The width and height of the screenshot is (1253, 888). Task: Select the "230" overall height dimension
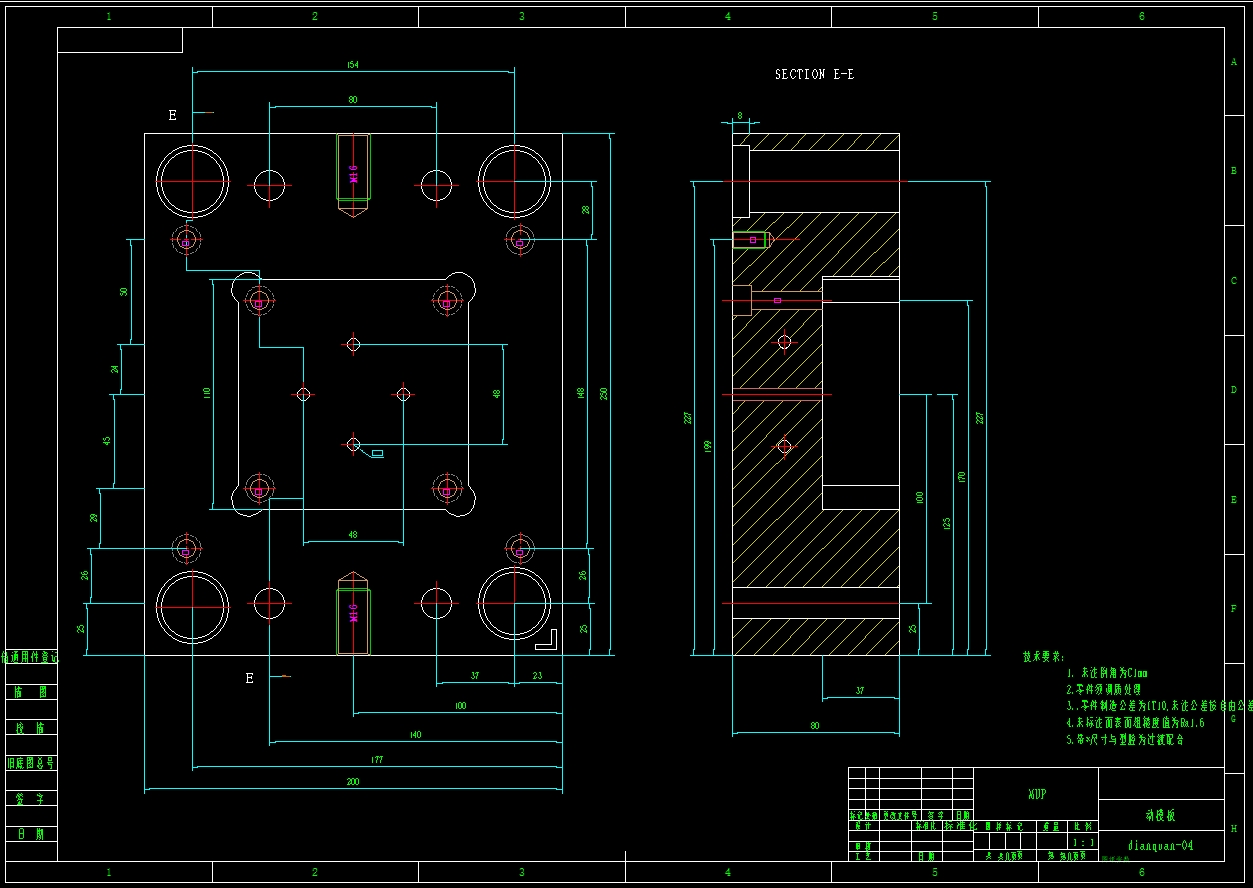click(x=603, y=394)
